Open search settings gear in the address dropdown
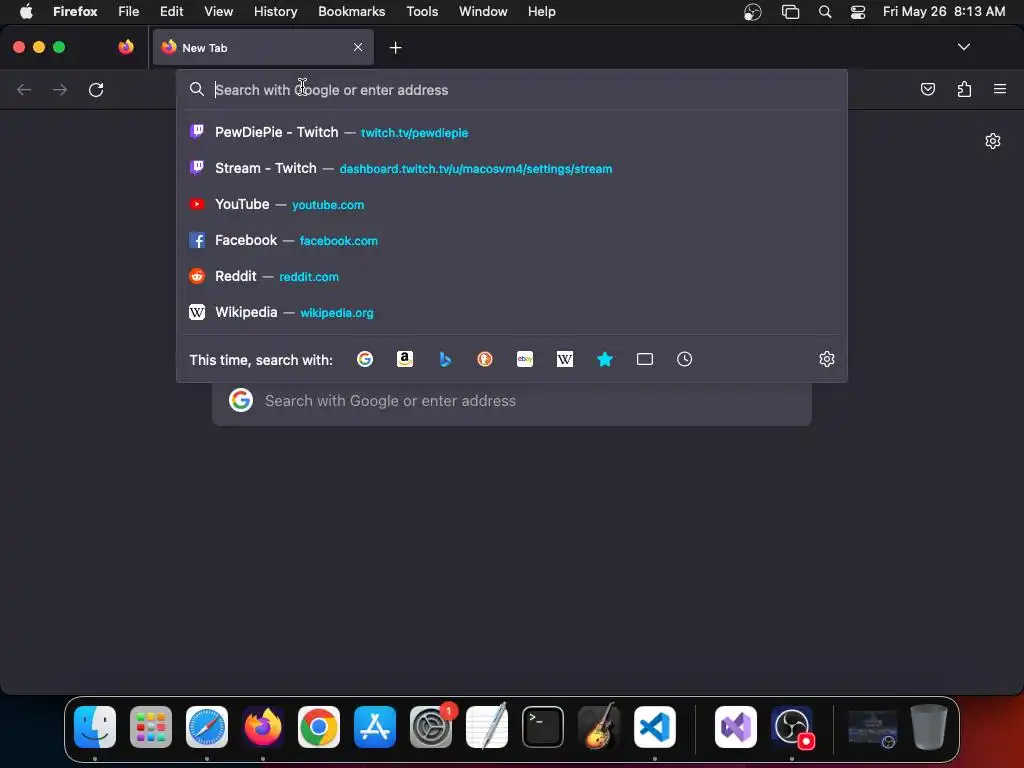1024x768 pixels. pos(827,359)
